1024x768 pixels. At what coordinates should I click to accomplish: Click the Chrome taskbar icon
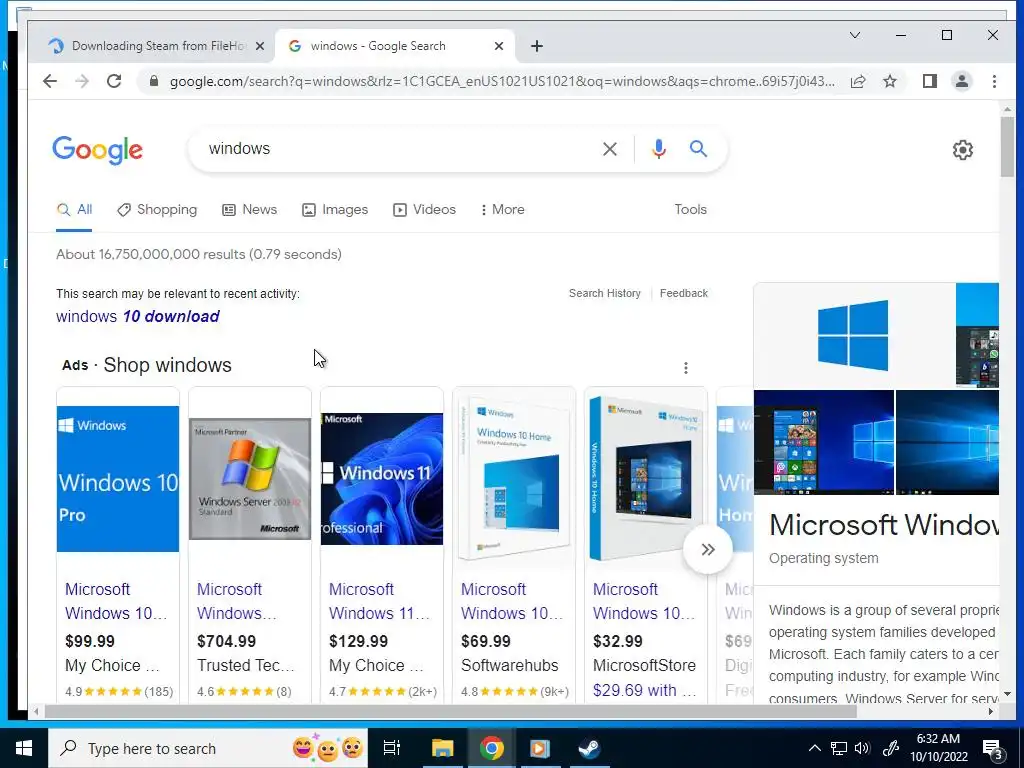click(x=492, y=748)
